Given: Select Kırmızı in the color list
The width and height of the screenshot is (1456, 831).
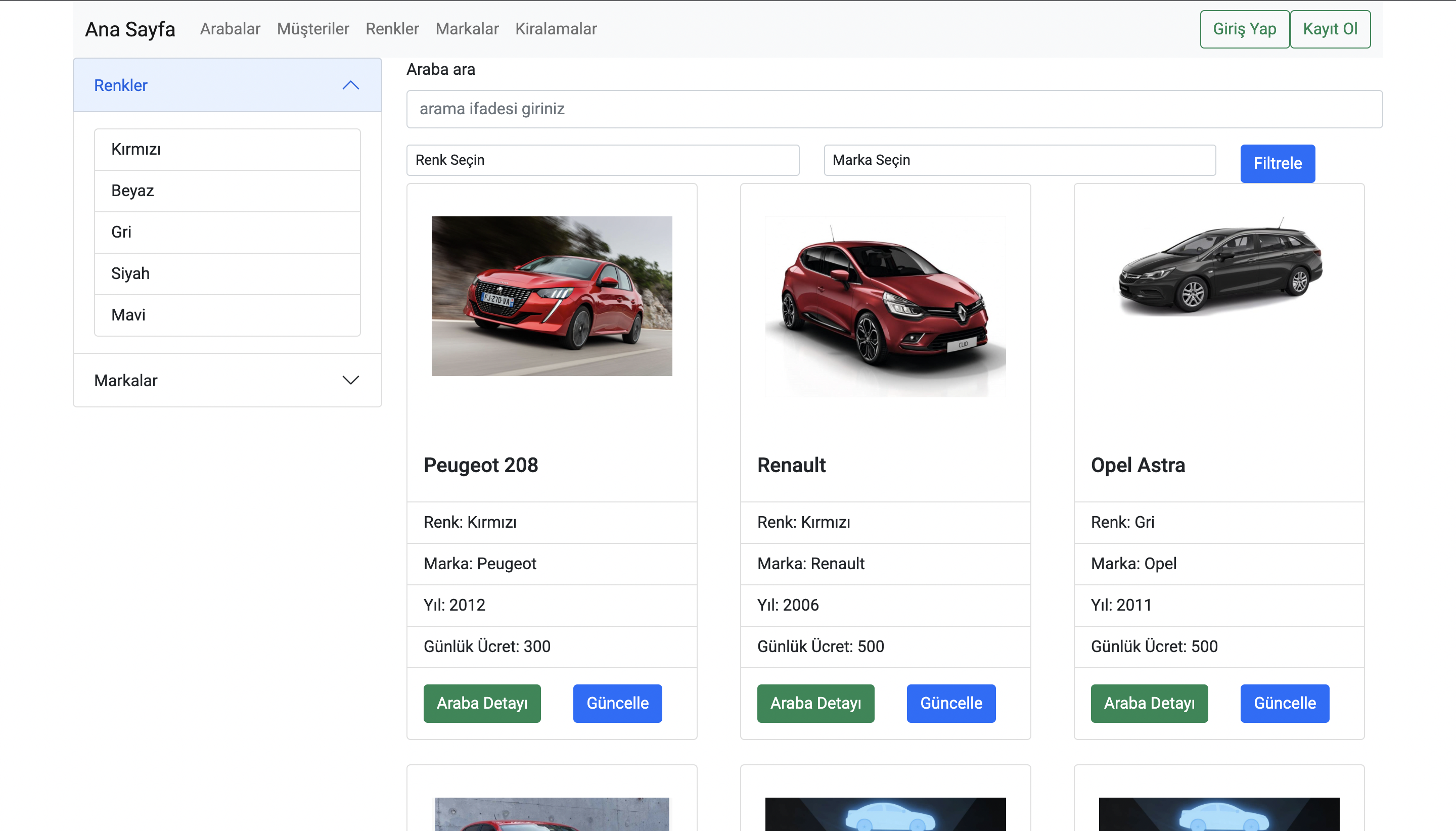Looking at the screenshot, I should click(227, 150).
